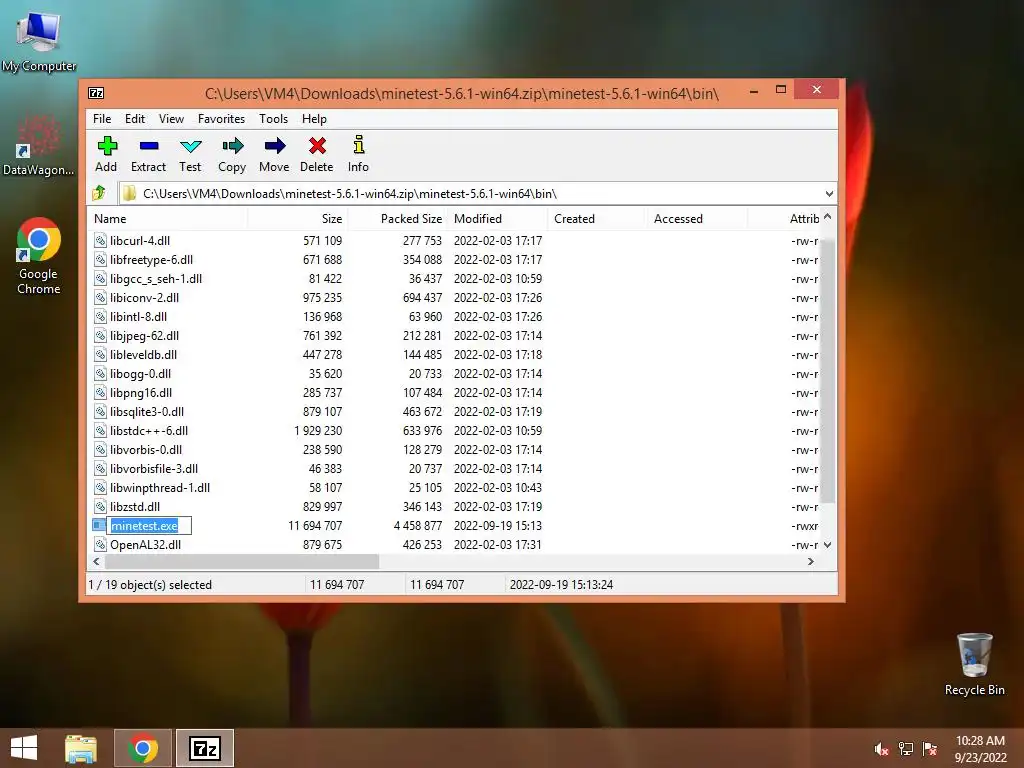Image resolution: width=1024 pixels, height=768 pixels.
Task: Expand the address path dropdown
Action: (829, 193)
